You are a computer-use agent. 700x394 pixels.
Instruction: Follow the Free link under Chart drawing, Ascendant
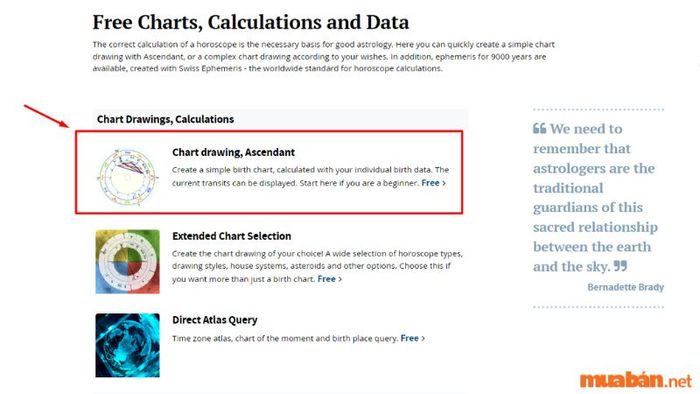pyautogui.click(x=430, y=182)
